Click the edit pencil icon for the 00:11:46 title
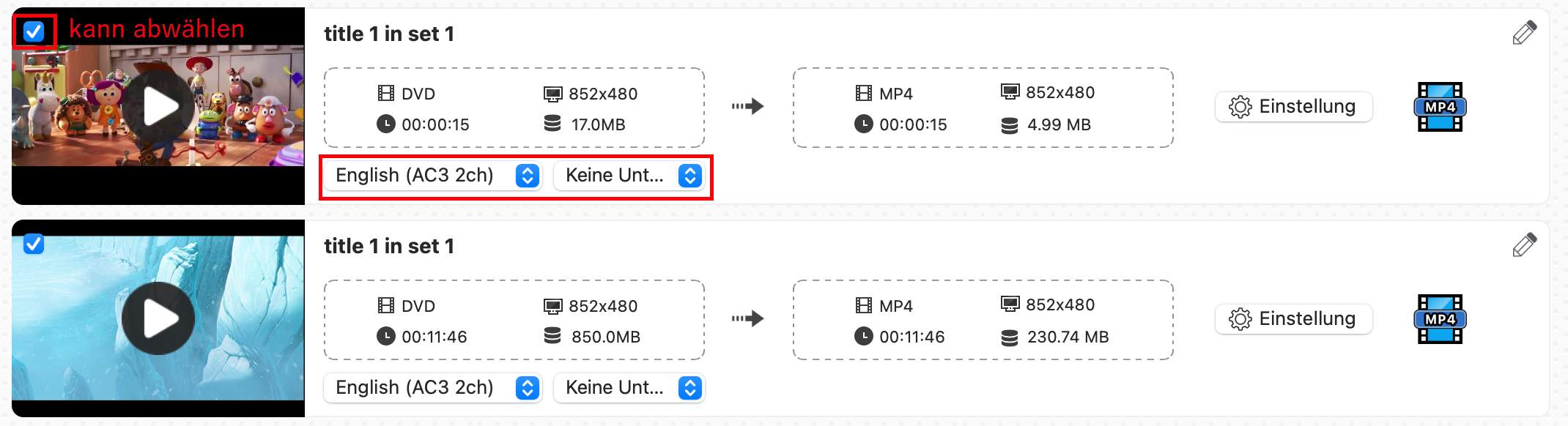 [1524, 245]
